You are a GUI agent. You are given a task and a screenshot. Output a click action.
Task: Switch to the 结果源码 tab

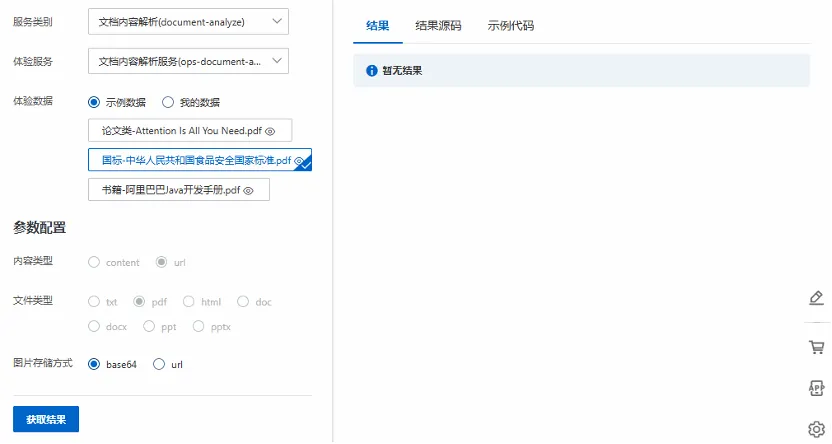click(x=438, y=25)
